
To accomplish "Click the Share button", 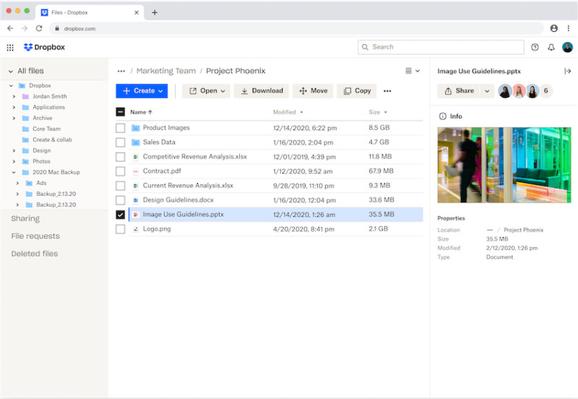I will (x=459, y=91).
